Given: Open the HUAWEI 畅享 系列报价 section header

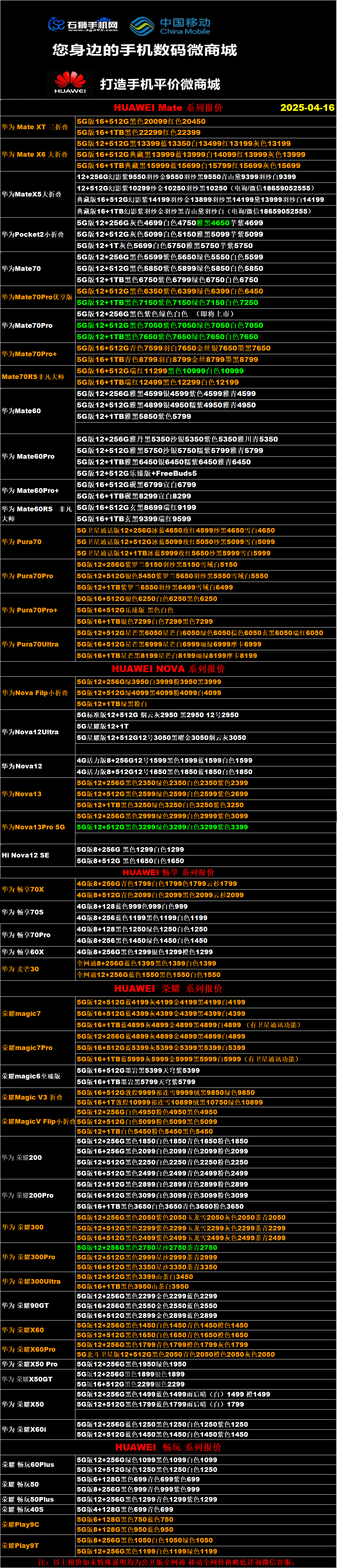Looking at the screenshot, I should [168, 872].
